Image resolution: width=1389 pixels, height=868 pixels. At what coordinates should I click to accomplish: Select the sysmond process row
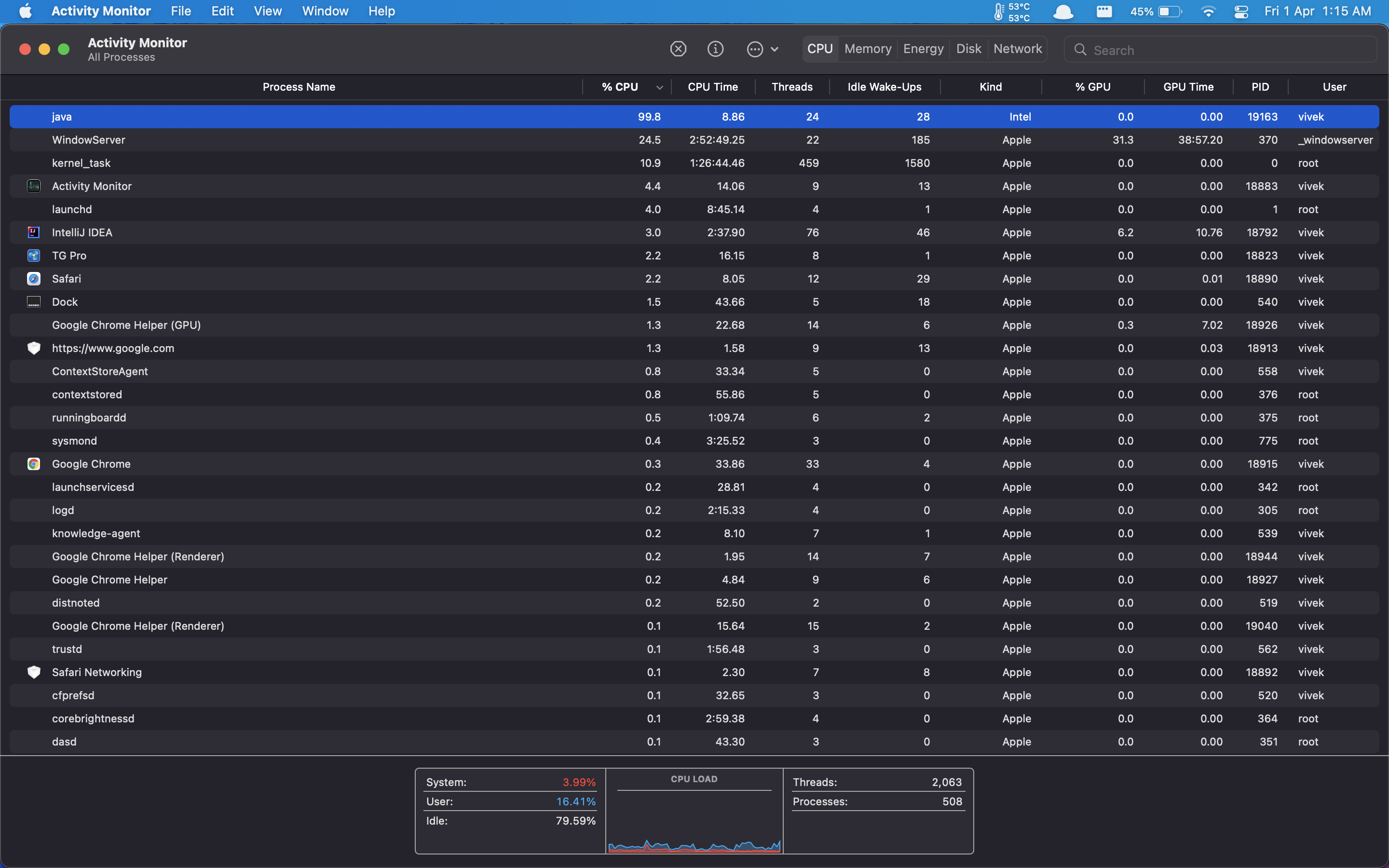(694, 441)
